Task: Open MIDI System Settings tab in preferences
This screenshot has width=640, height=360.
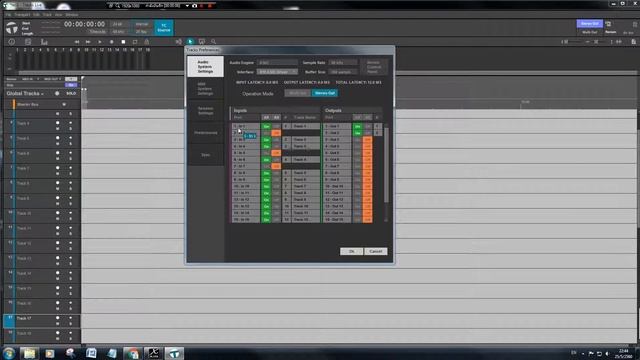Action: [x=205, y=89]
